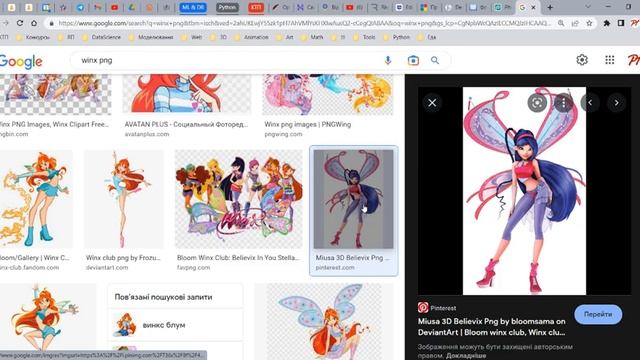Open the Bloom with blue wings thumbnail

pyautogui.click(x=324, y=321)
